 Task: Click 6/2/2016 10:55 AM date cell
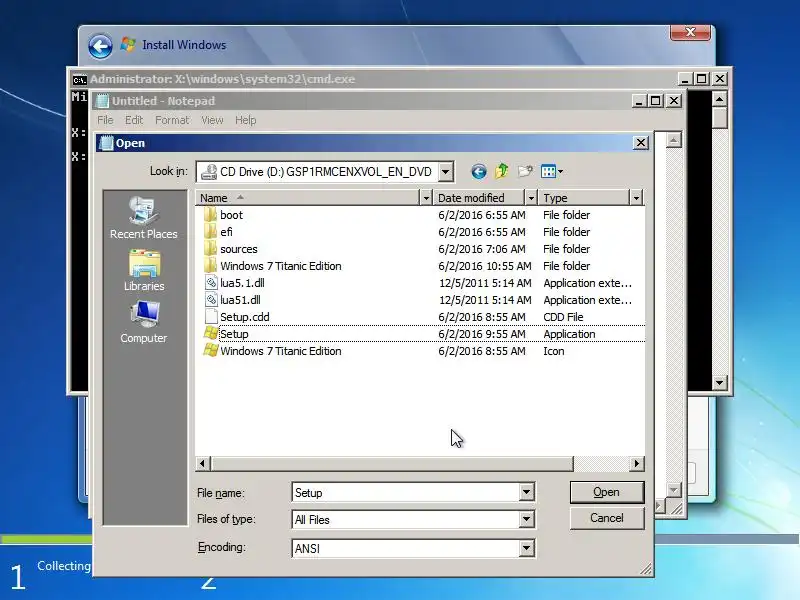(x=485, y=266)
